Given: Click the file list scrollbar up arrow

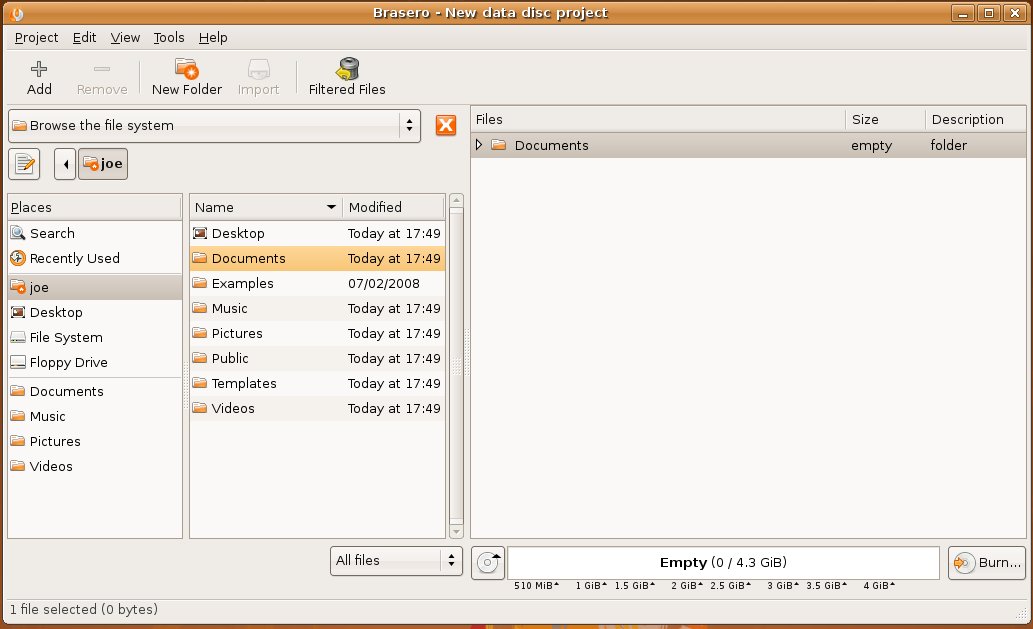Looking at the screenshot, I should tap(456, 200).
